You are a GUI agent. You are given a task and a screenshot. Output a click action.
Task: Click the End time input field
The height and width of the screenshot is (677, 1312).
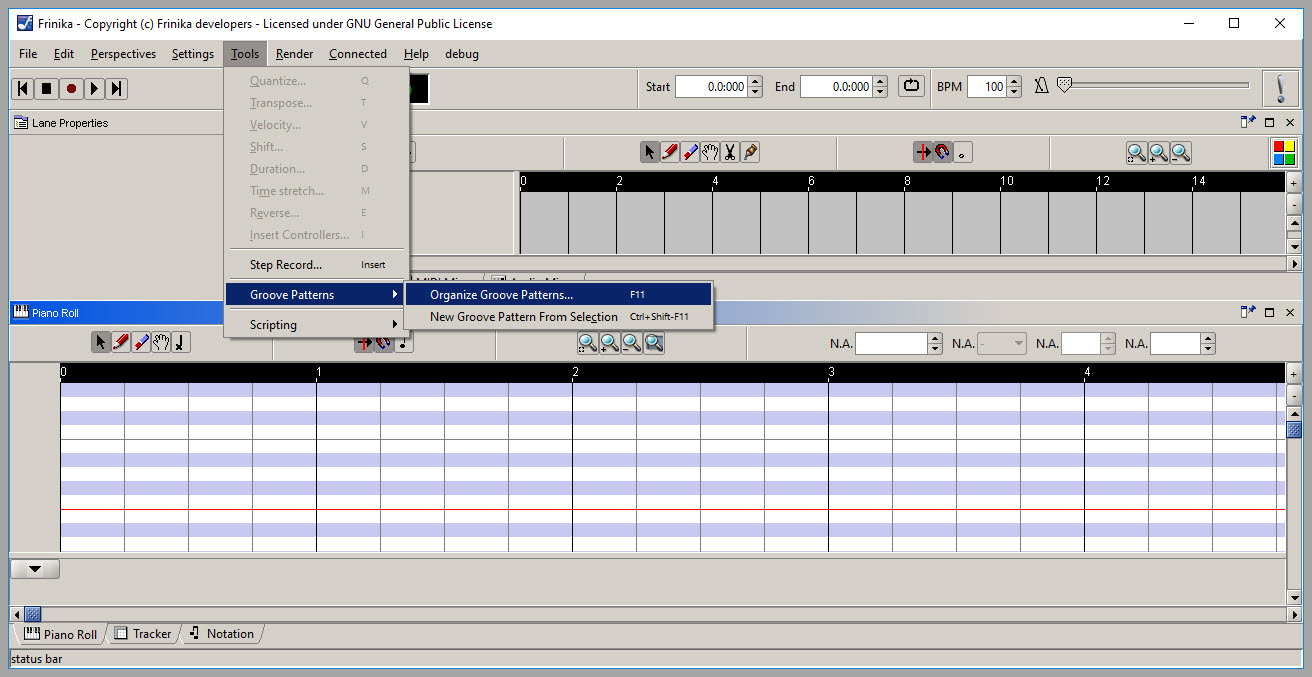pyautogui.click(x=836, y=87)
